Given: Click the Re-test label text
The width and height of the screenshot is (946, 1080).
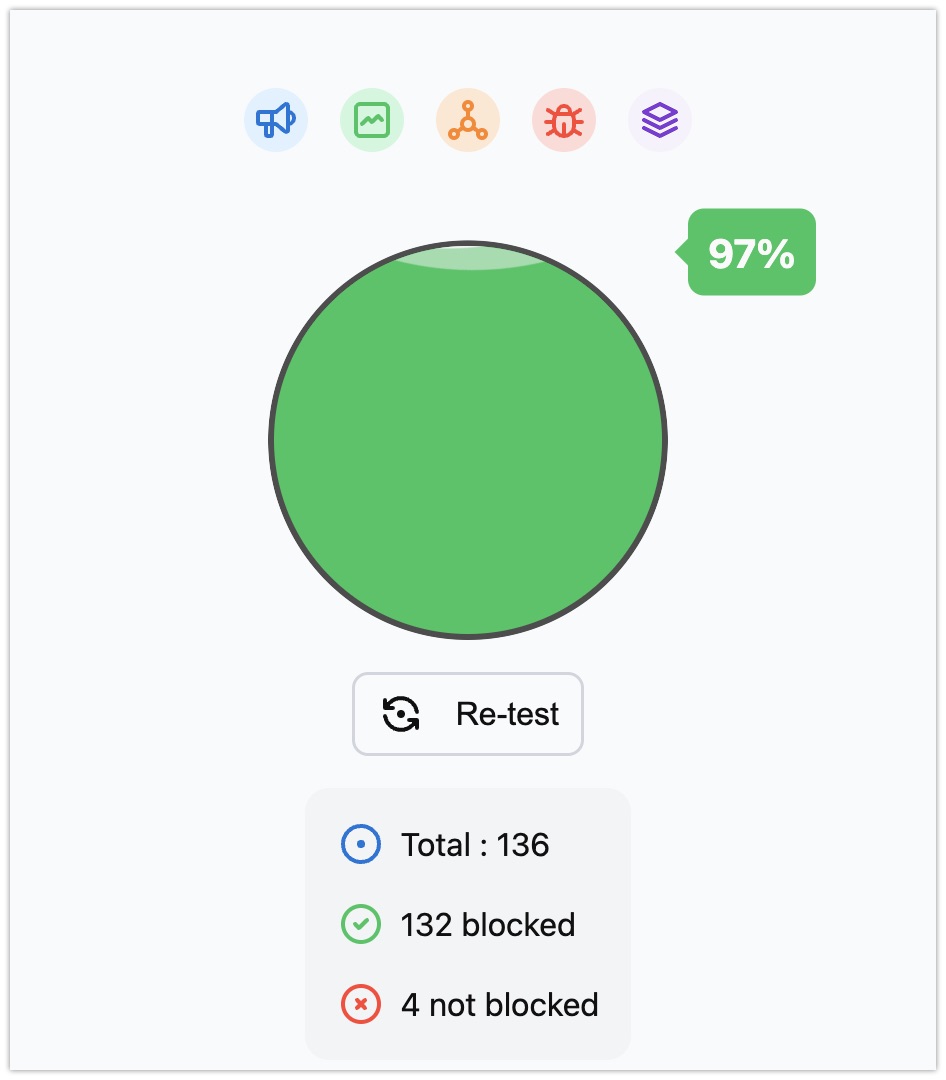Looking at the screenshot, I should (x=507, y=714).
